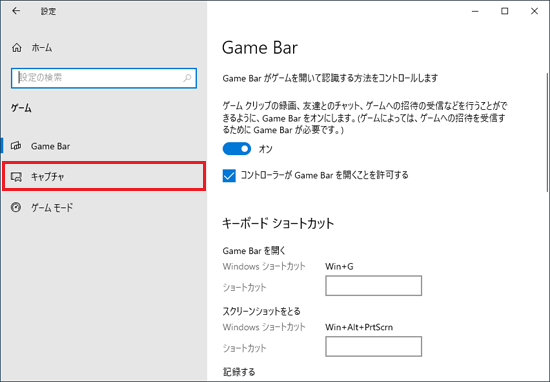Click the ゲーム category heading

(21, 108)
